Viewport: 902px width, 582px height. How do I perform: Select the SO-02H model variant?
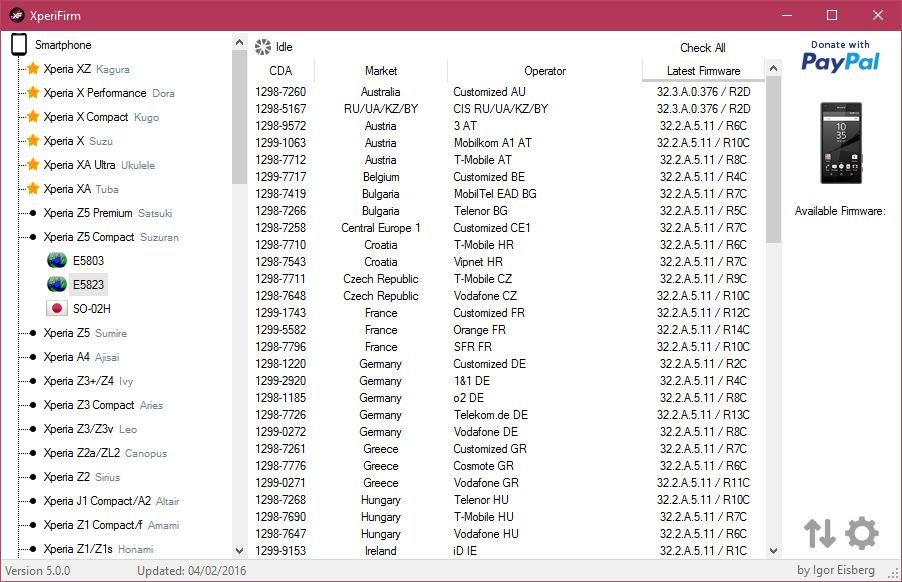(91, 309)
